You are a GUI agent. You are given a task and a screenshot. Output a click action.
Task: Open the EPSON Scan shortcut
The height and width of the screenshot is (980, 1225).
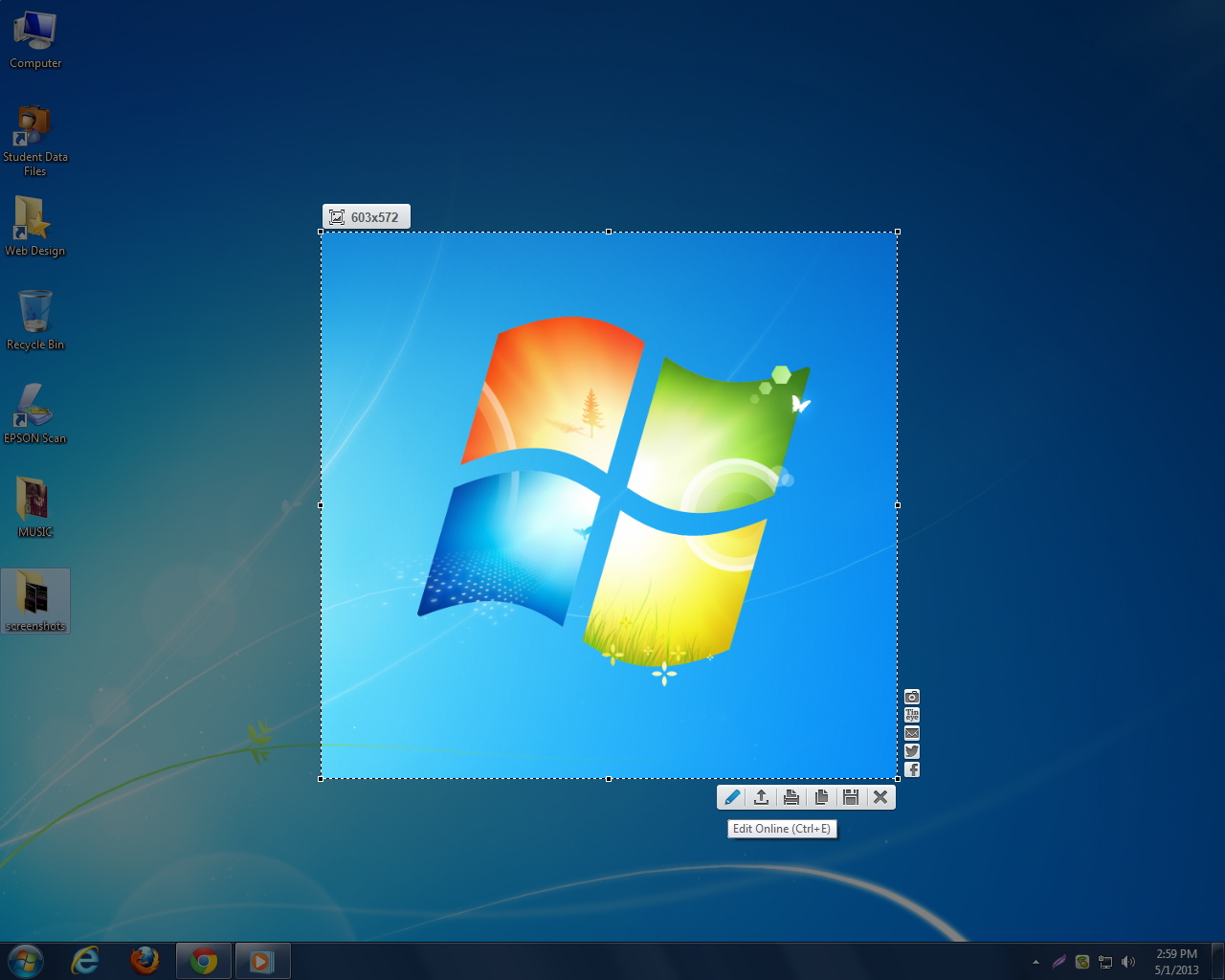35,412
